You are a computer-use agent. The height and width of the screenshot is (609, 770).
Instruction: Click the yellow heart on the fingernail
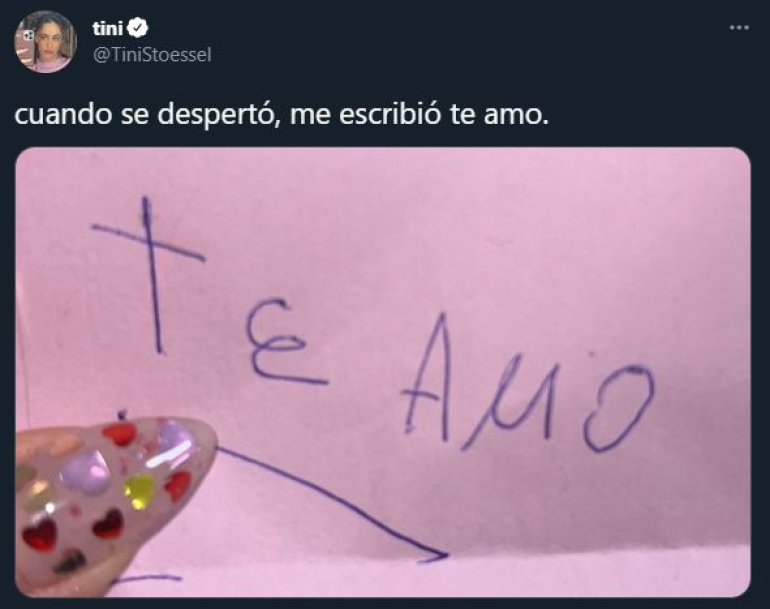(x=139, y=492)
